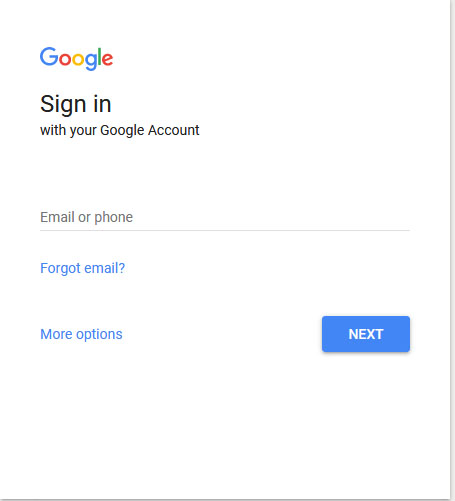Image resolution: width=455 pixels, height=501 pixels.
Task: Click the blue G in the Google logo
Action: pos(49,56)
